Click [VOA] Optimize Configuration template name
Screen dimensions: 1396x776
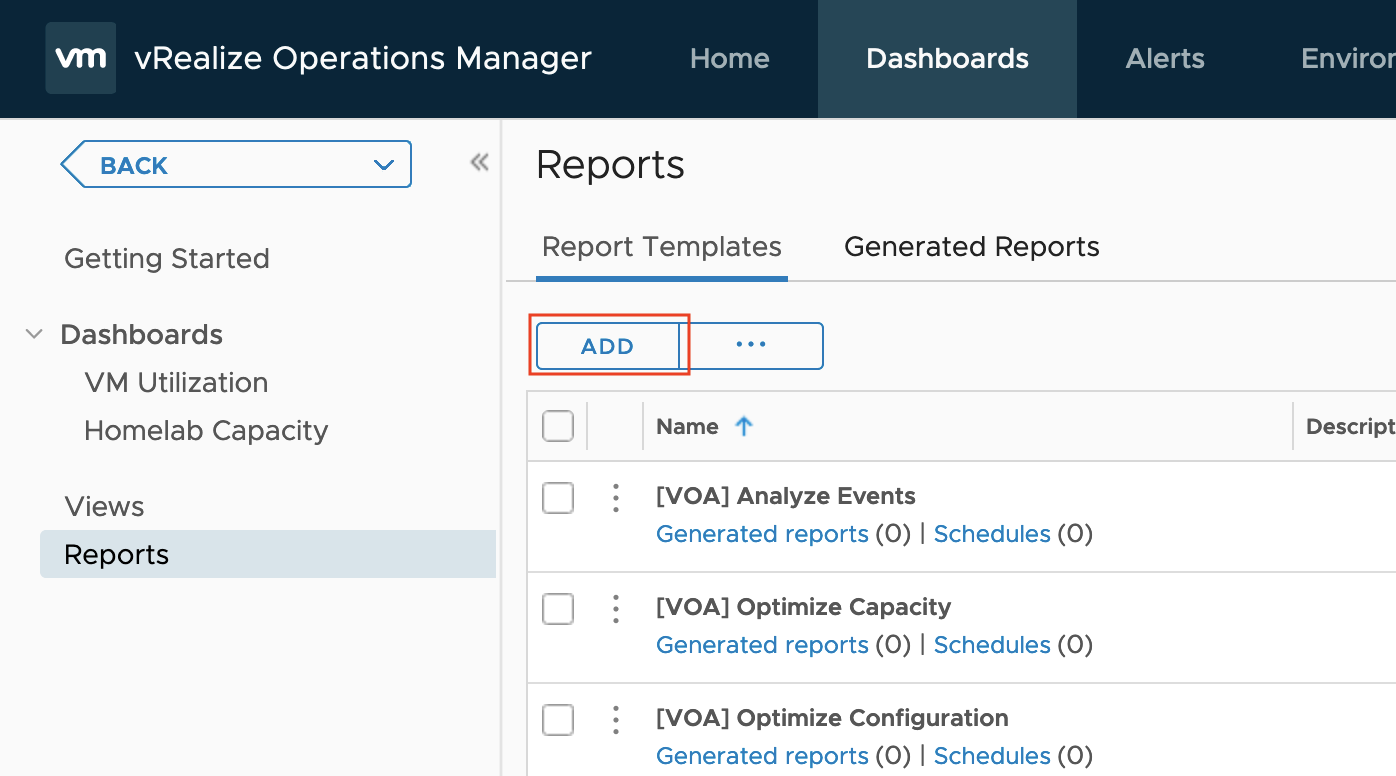click(832, 718)
